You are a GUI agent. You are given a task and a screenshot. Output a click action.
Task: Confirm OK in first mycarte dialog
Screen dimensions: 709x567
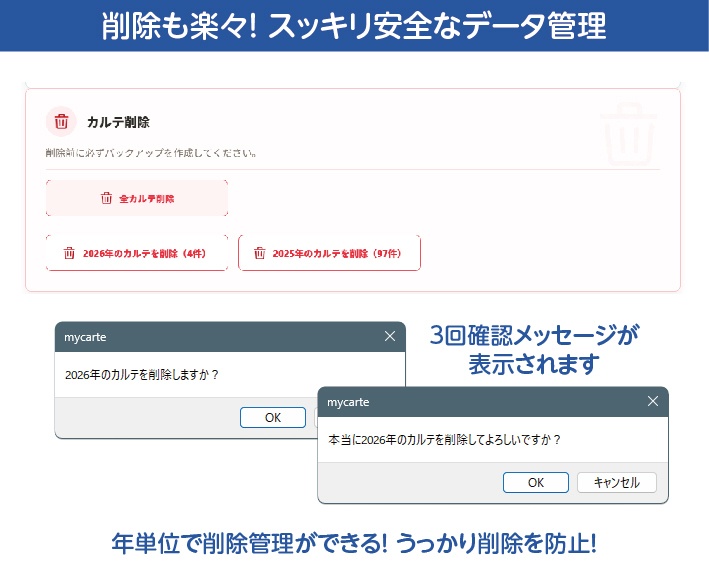pos(273,417)
